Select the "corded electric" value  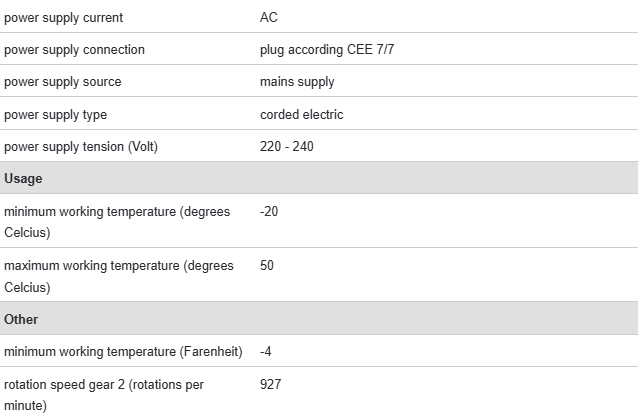301,115
